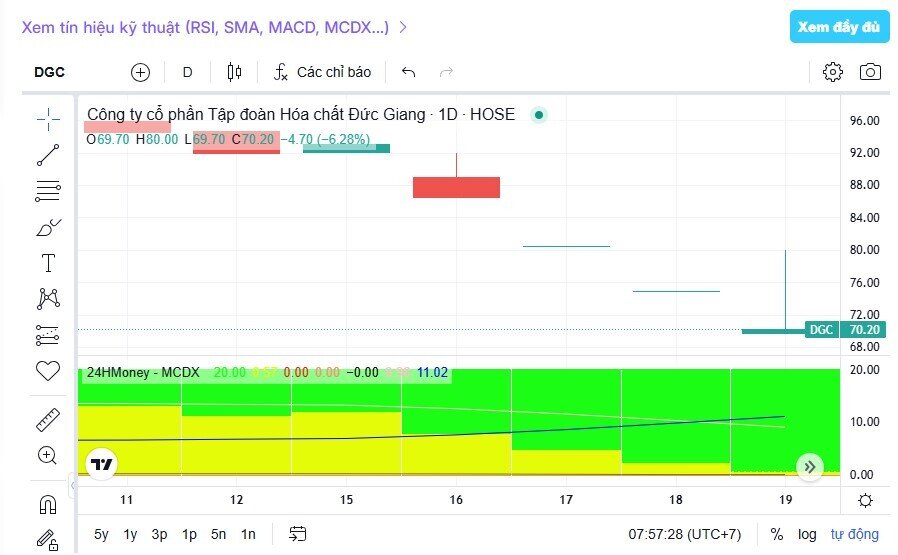Select the ruler measure tool
Image resolution: width=898 pixels, height=555 pixels.
(48, 419)
